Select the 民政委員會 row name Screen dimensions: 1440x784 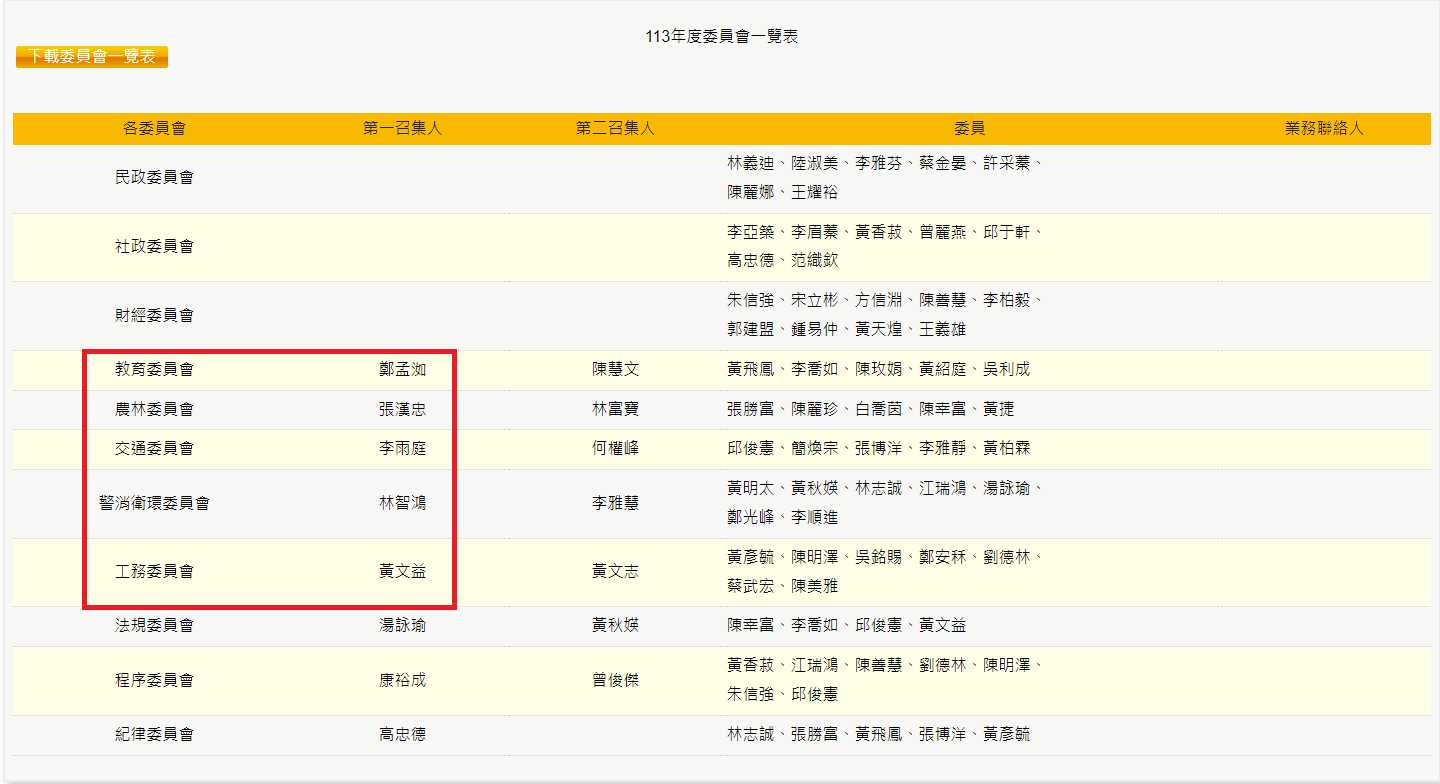point(154,178)
